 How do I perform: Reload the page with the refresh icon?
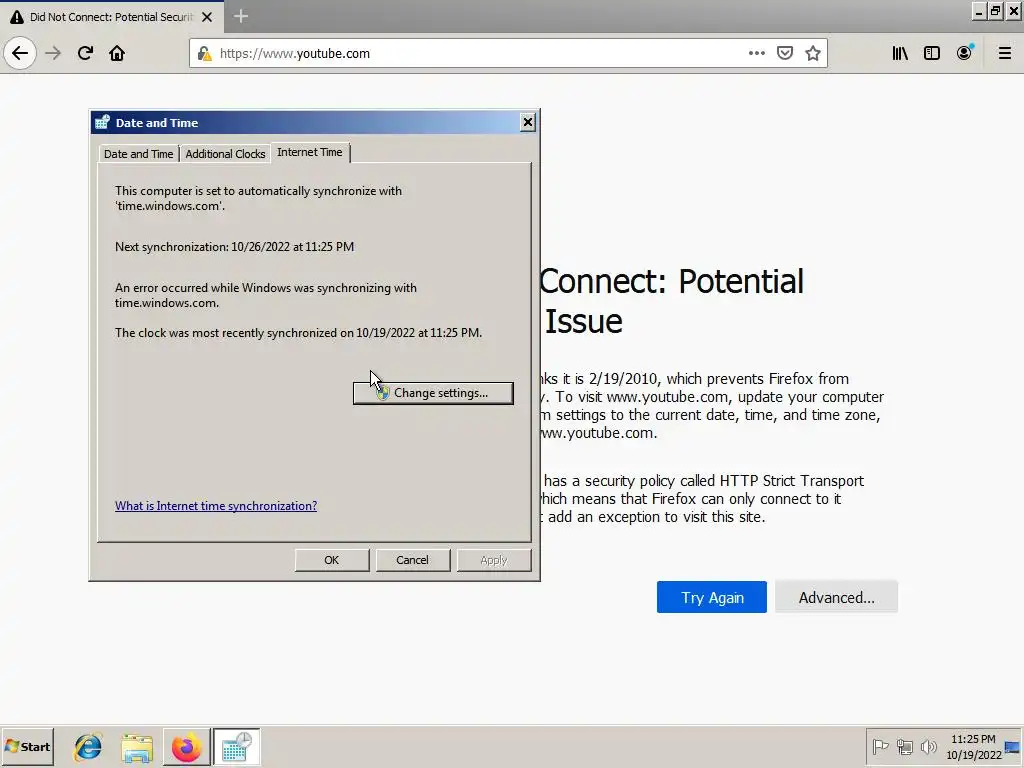(x=85, y=53)
